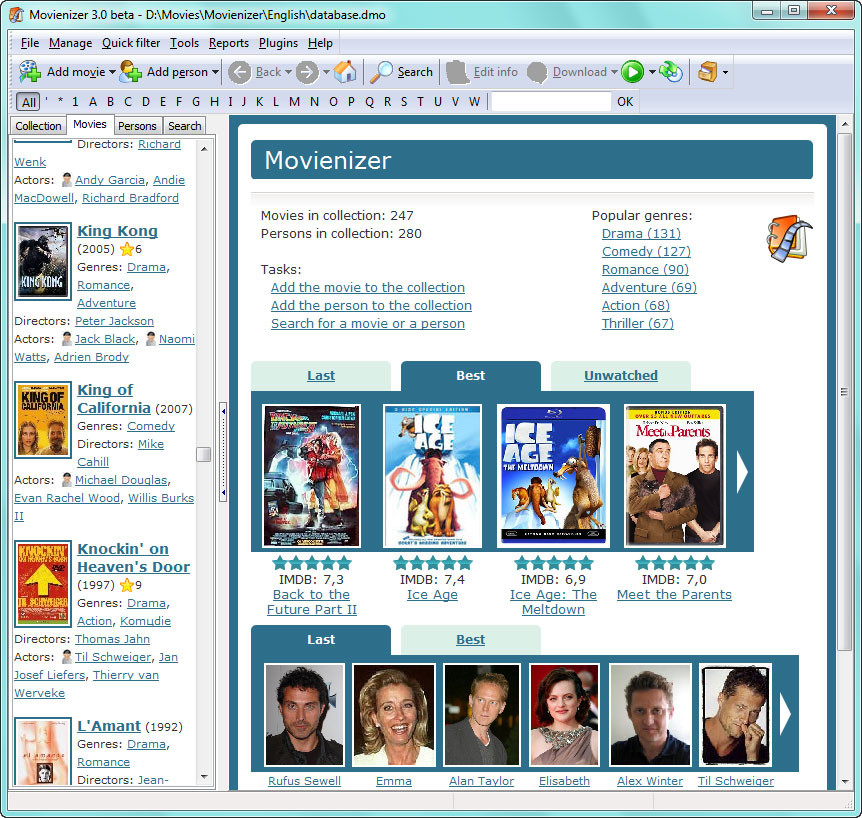The width and height of the screenshot is (862, 818).
Task: Expand the Add person dropdown arrow
Action: [x=216, y=72]
